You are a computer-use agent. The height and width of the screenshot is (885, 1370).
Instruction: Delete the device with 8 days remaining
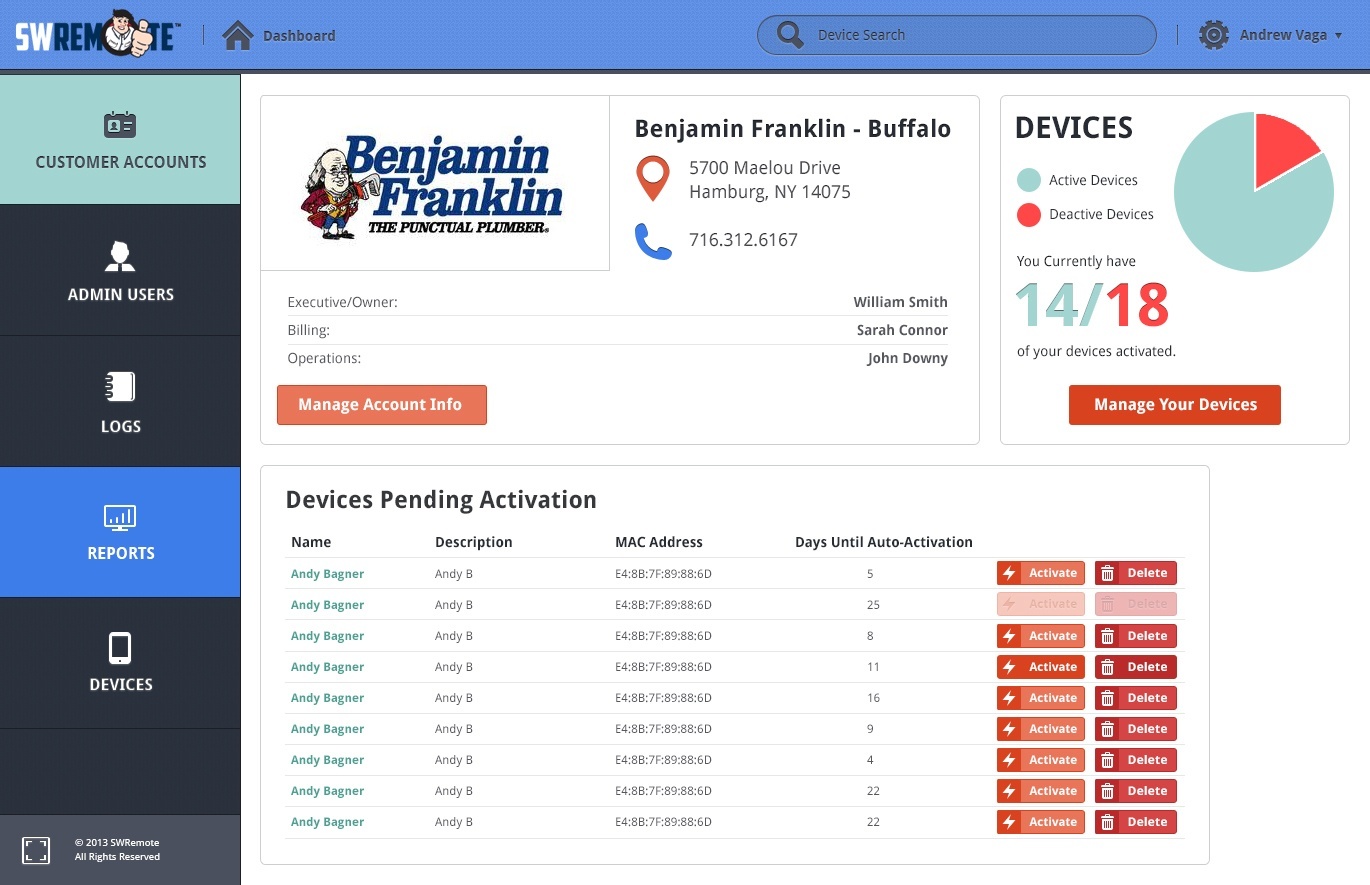[x=1136, y=636]
